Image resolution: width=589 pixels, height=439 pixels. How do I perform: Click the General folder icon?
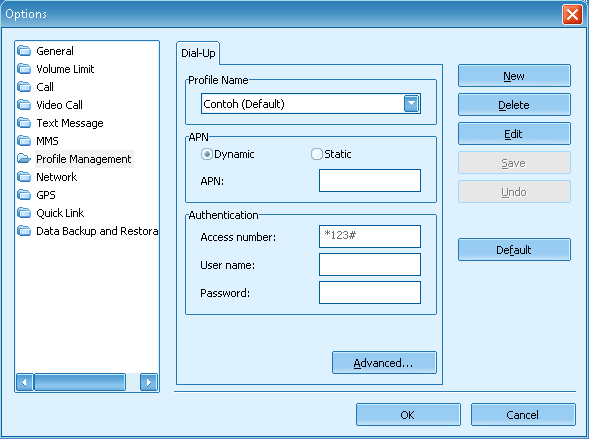[24, 51]
